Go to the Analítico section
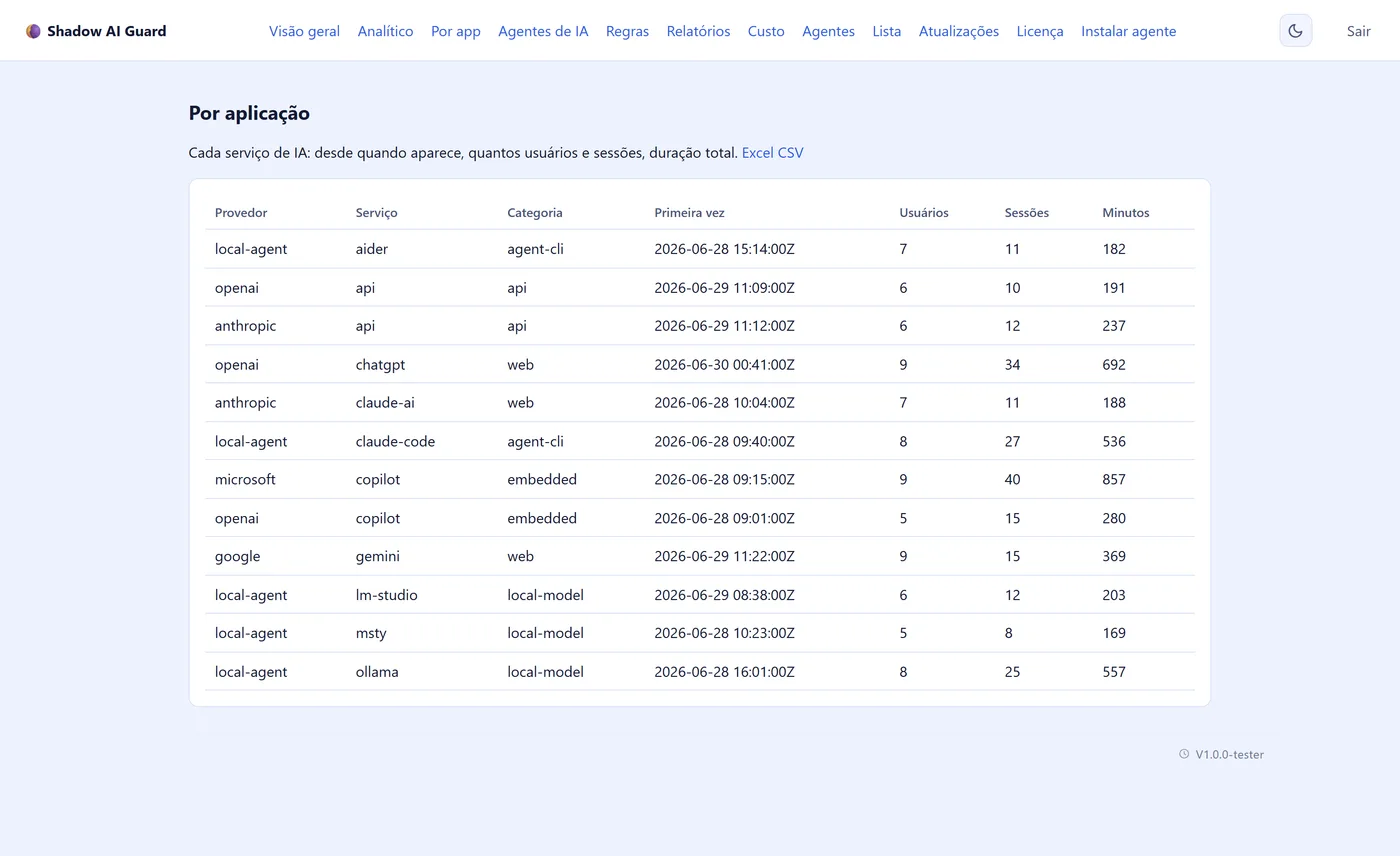Viewport: 1400px width, 856px height. click(385, 31)
